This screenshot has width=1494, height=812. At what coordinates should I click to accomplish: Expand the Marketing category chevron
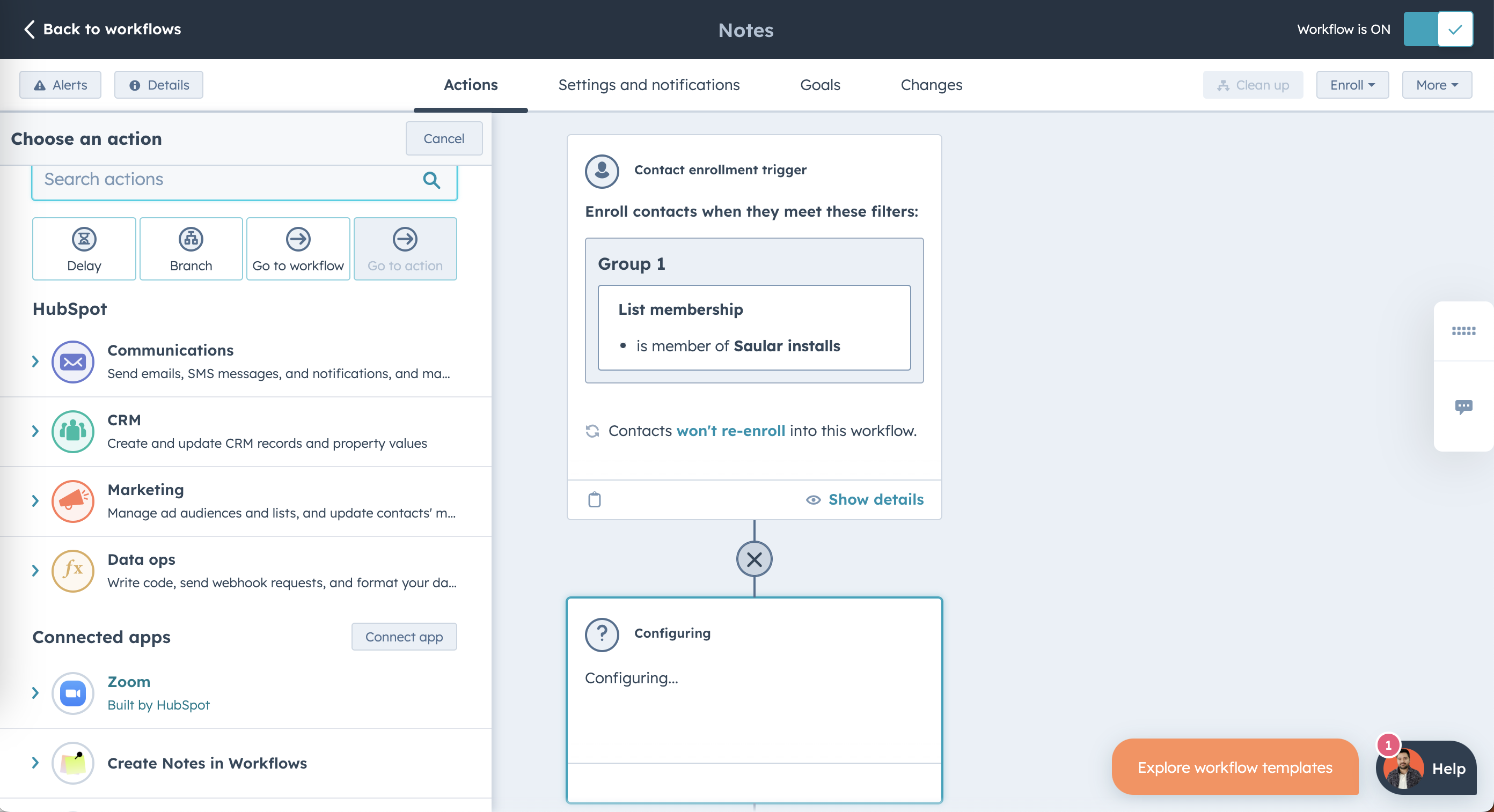35,501
